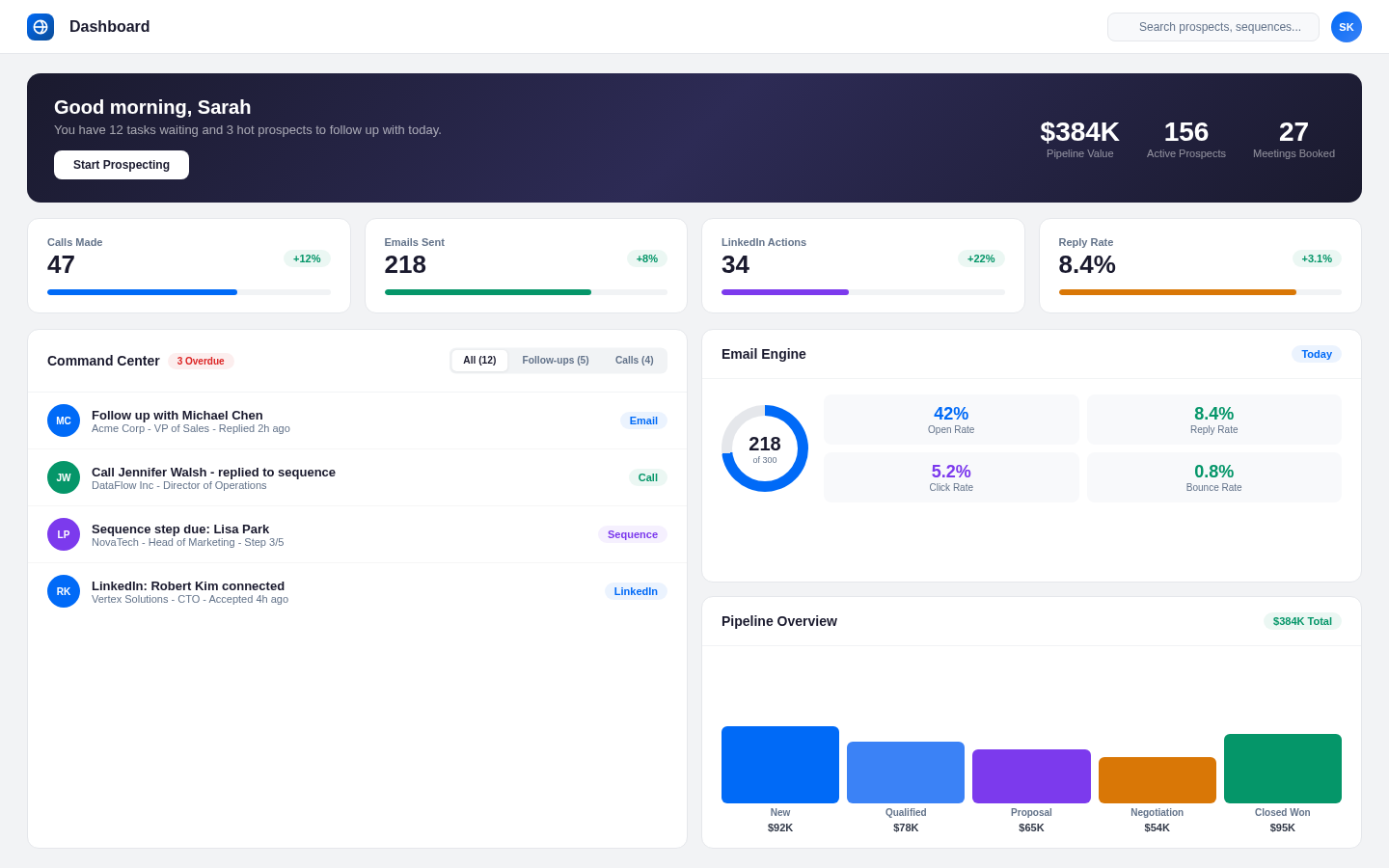Click the $92K value under New

coord(780,827)
